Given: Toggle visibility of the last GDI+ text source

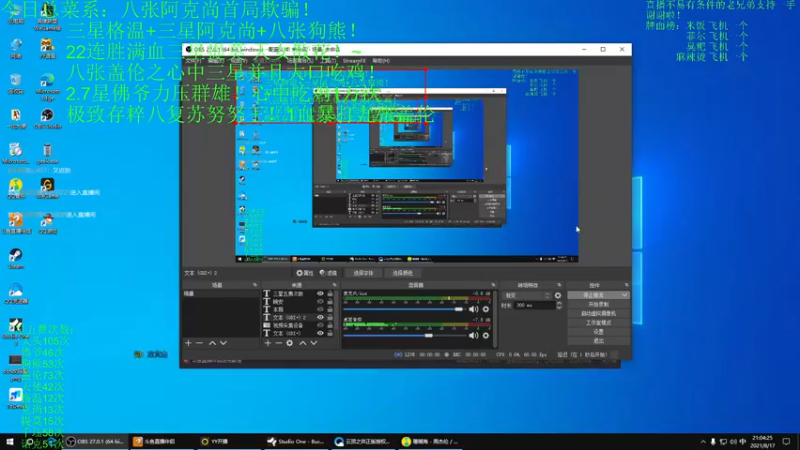Looking at the screenshot, I should tap(320, 333).
